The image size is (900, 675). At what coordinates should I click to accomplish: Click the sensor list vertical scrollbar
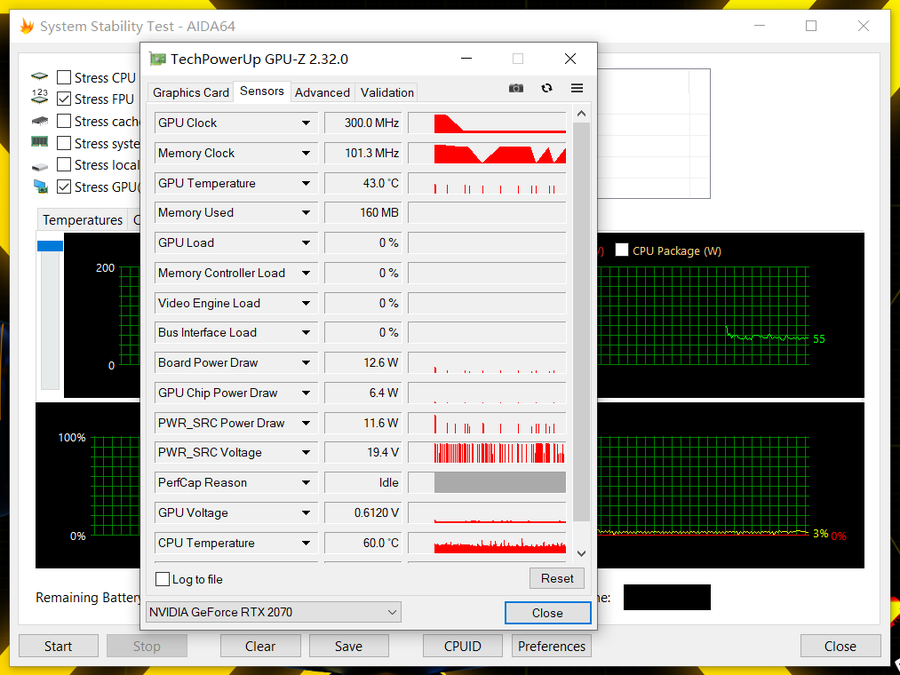coord(582,320)
